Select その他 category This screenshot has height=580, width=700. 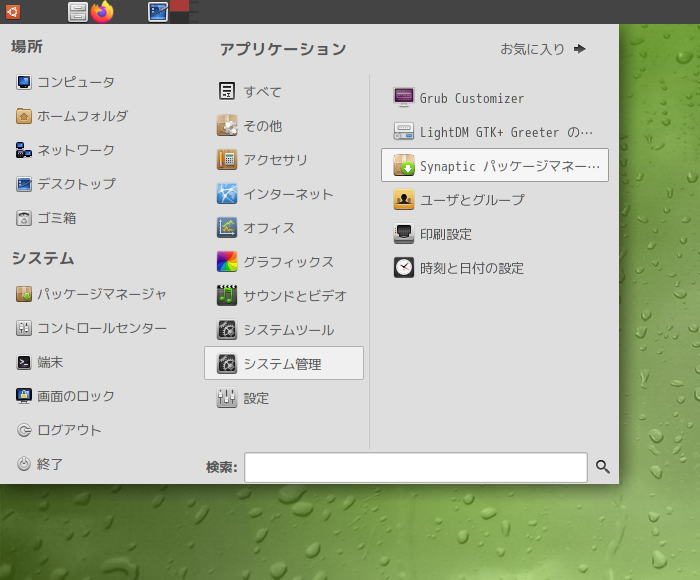pos(284,126)
